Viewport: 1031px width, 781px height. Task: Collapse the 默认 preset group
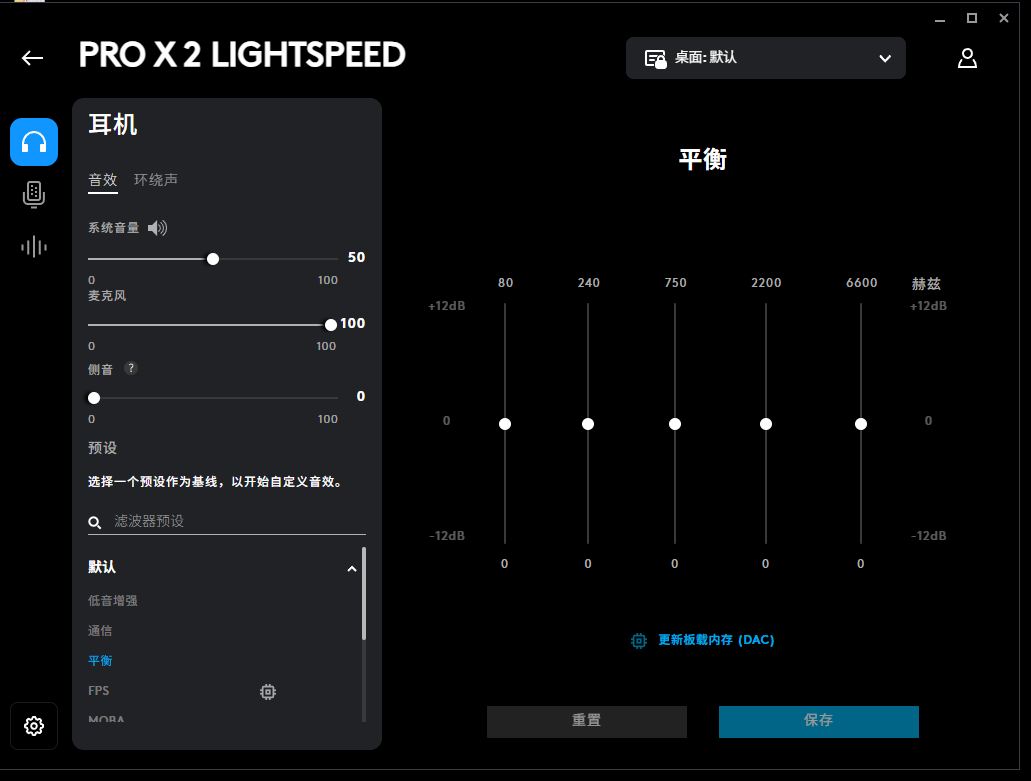click(x=352, y=568)
